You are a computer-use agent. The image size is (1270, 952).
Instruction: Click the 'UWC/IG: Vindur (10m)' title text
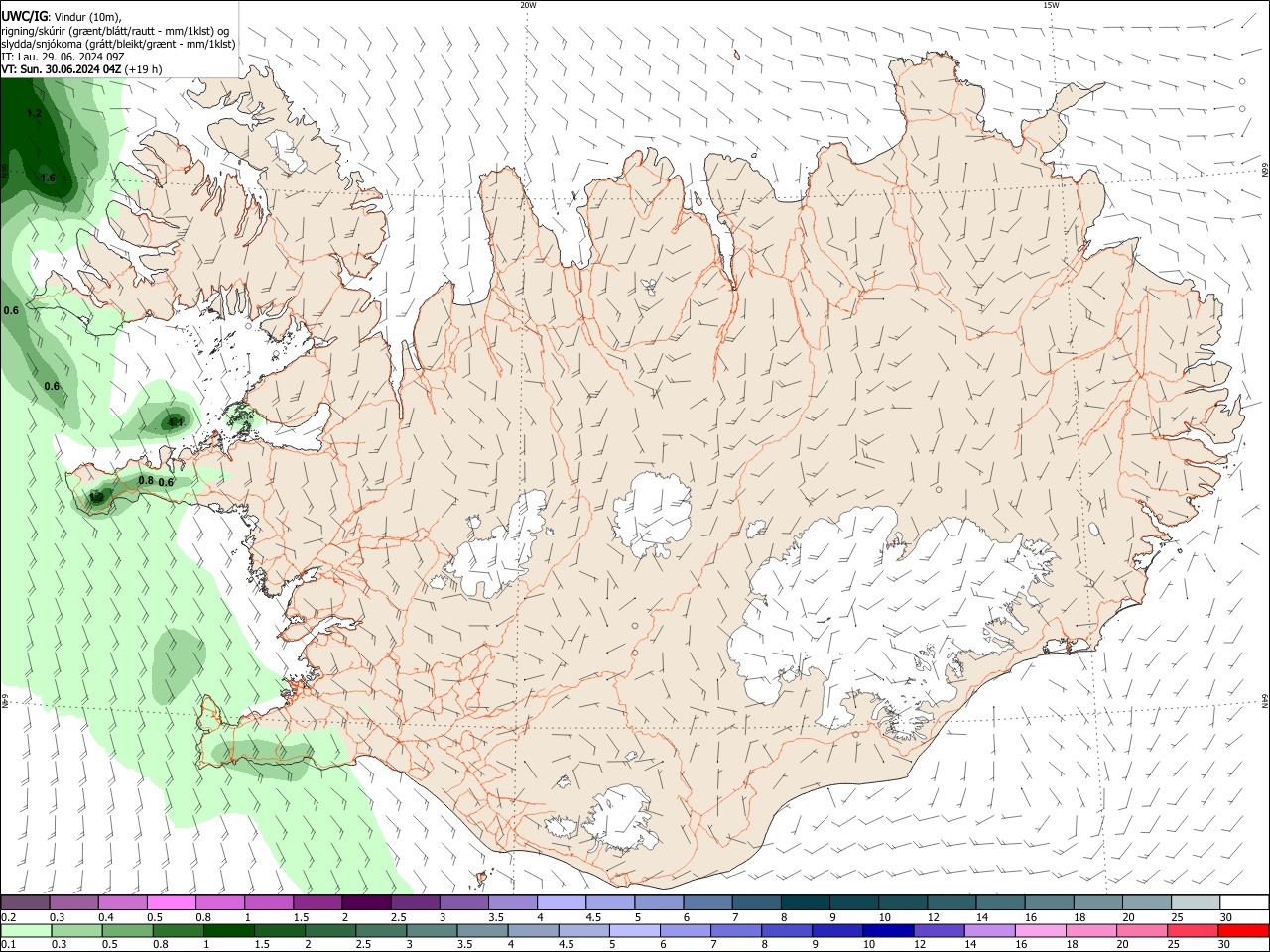[62, 17]
